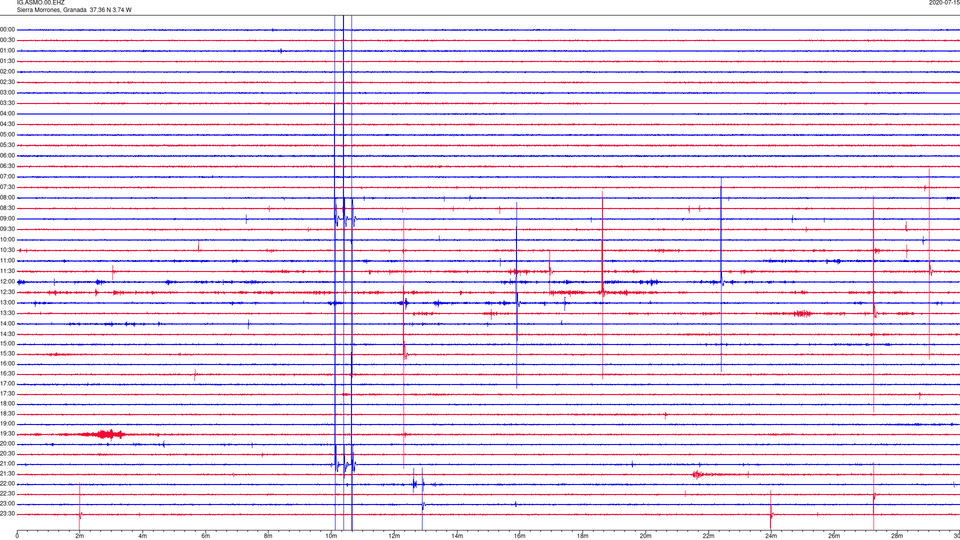960x540 pixels.
Task: Pick the 10:30 time label
Action: pyautogui.click(x=8, y=250)
